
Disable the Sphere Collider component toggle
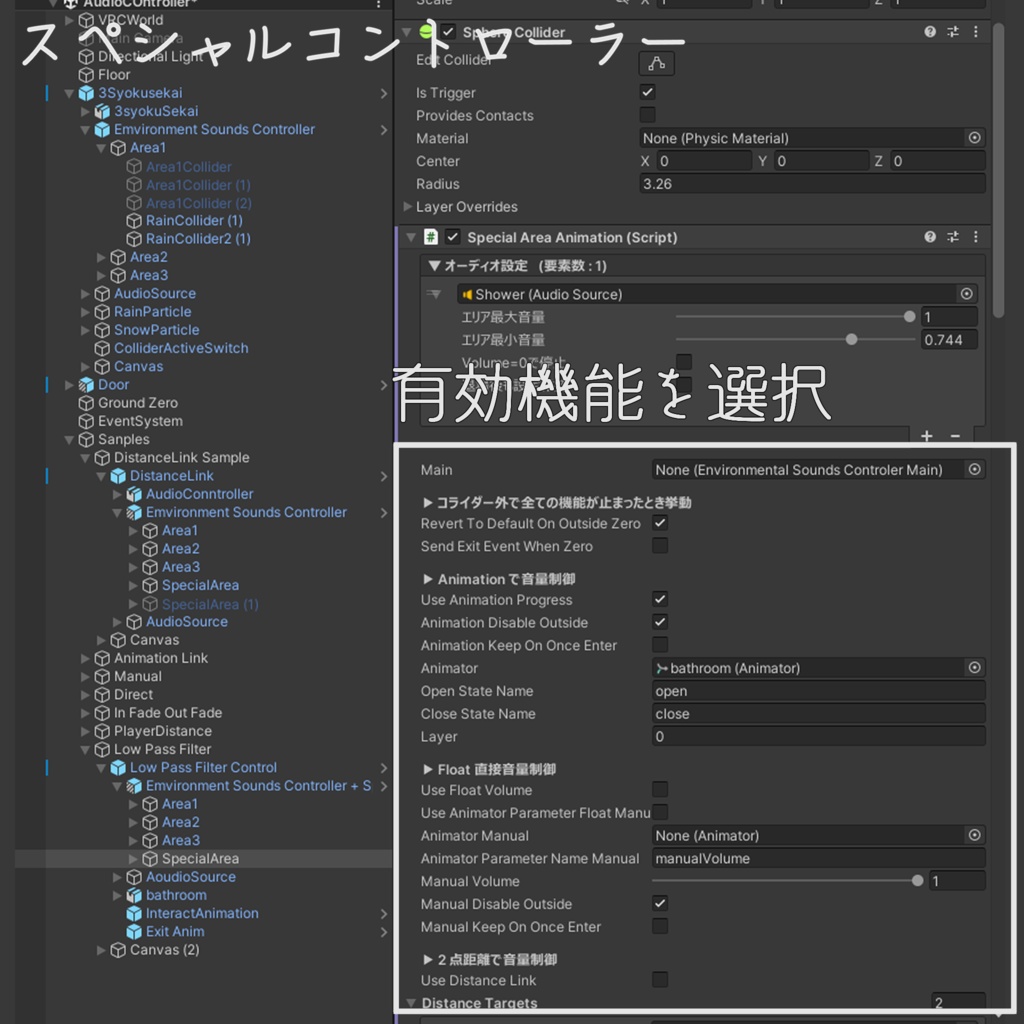(447, 31)
